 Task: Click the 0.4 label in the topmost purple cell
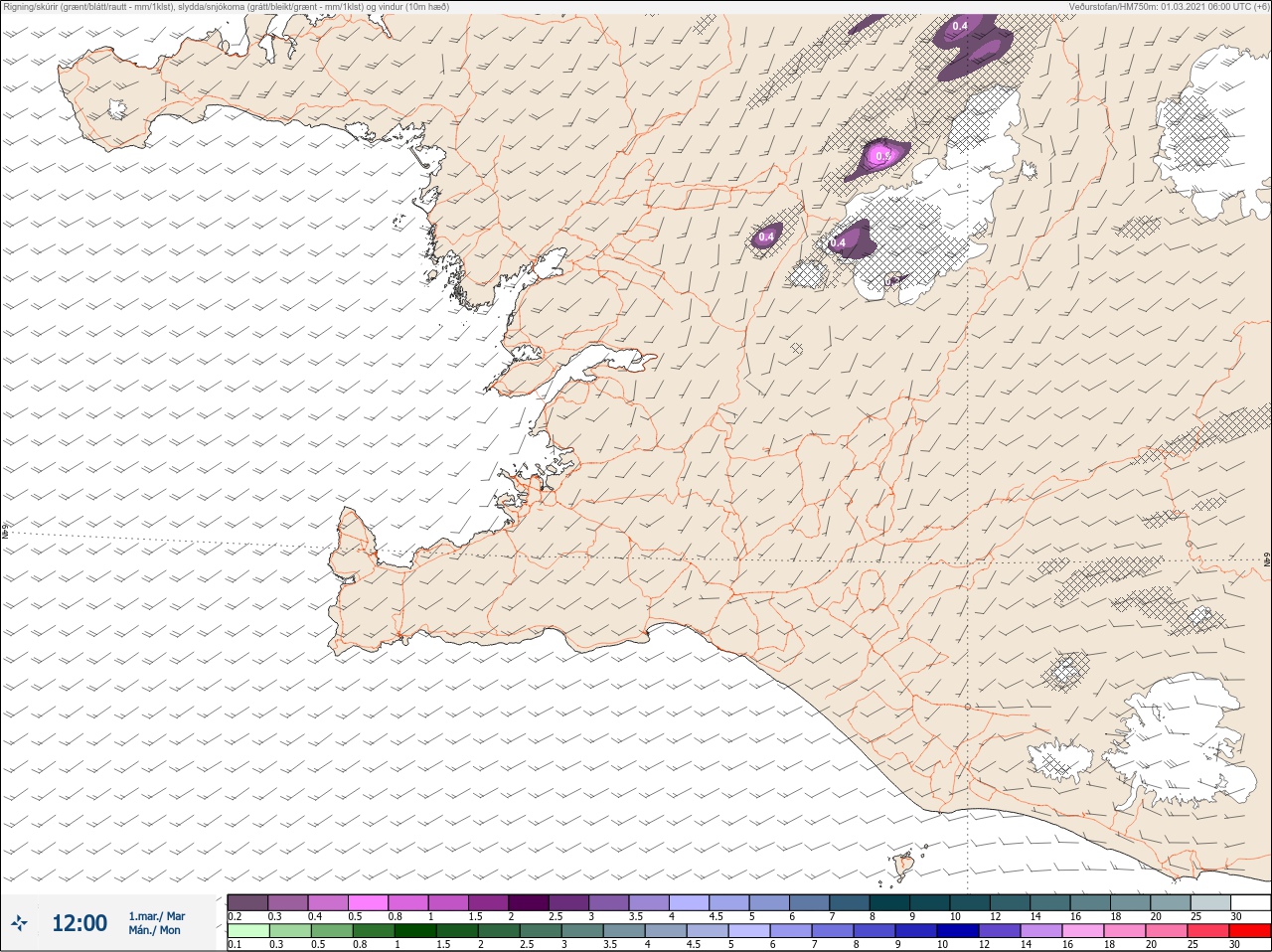coord(960,26)
